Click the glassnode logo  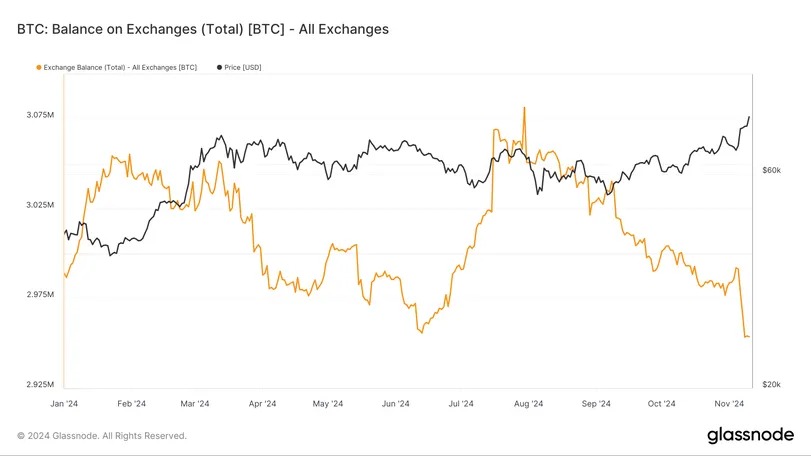point(750,435)
